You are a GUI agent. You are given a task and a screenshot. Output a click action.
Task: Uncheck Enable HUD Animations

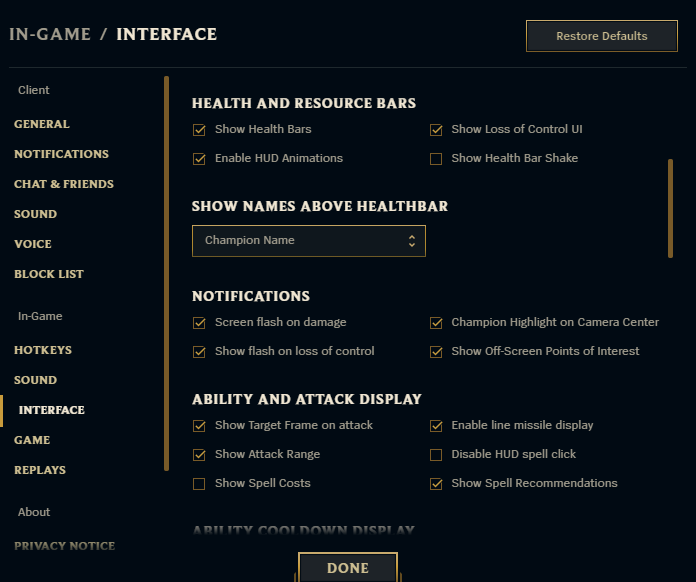click(x=199, y=159)
